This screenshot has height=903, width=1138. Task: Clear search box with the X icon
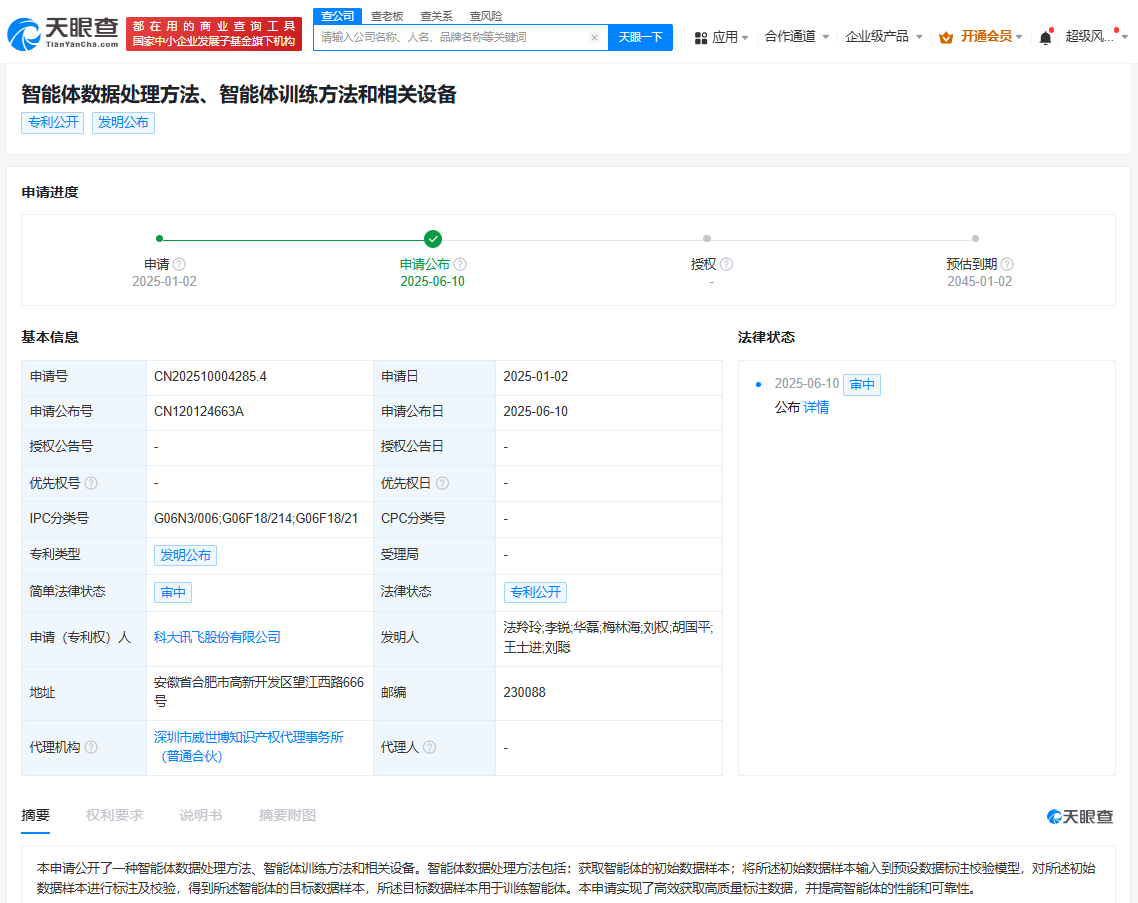click(x=594, y=37)
